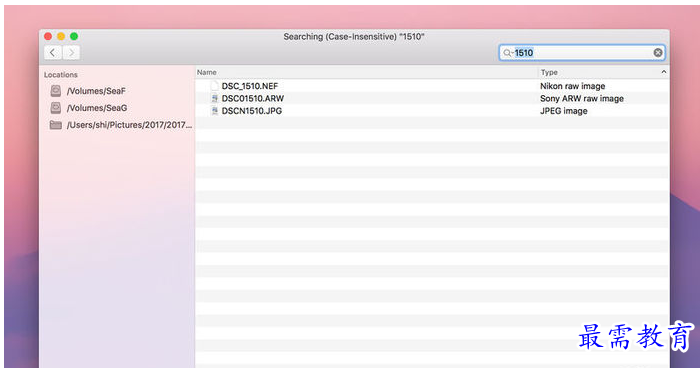The width and height of the screenshot is (700, 368).
Task: Select the file DSCN1510.JPG
Action: (x=252, y=111)
